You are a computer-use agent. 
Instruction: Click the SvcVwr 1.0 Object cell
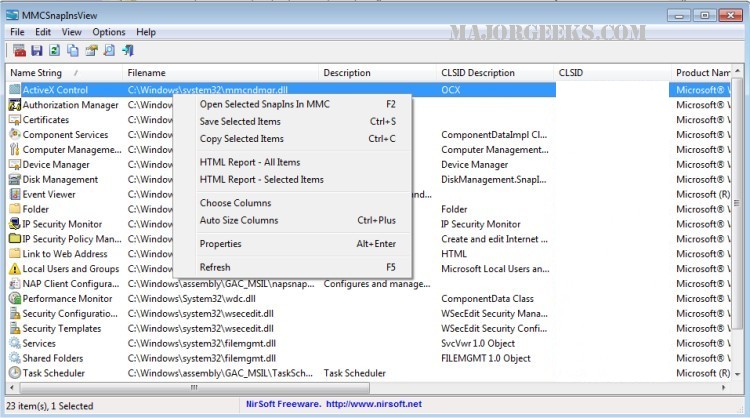pyautogui.click(x=478, y=343)
